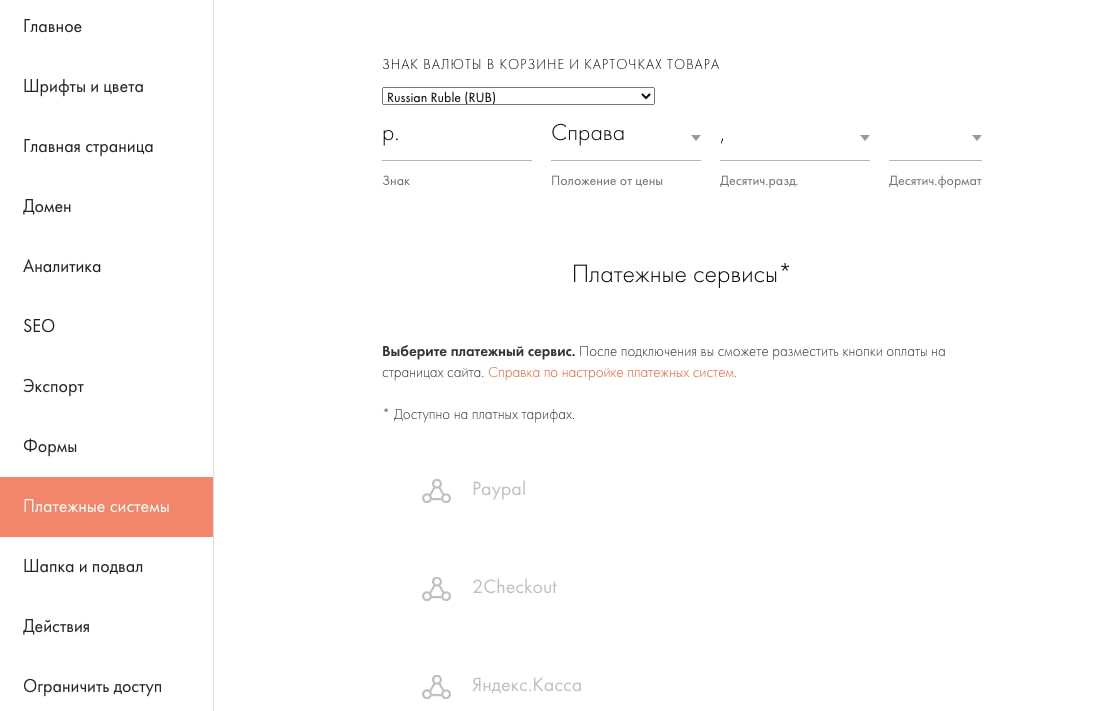Select the Paypal service label
The width and height of the screenshot is (1107, 711).
pos(498,489)
